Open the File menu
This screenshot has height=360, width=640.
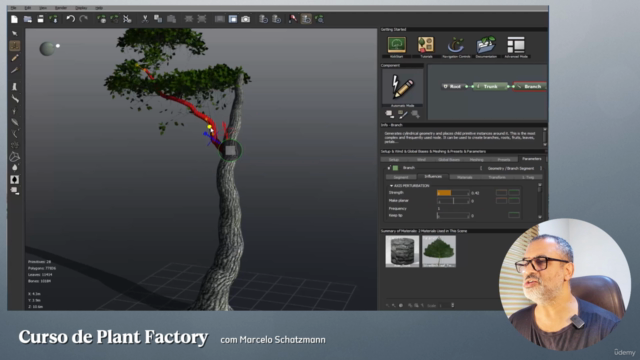pos(13,8)
